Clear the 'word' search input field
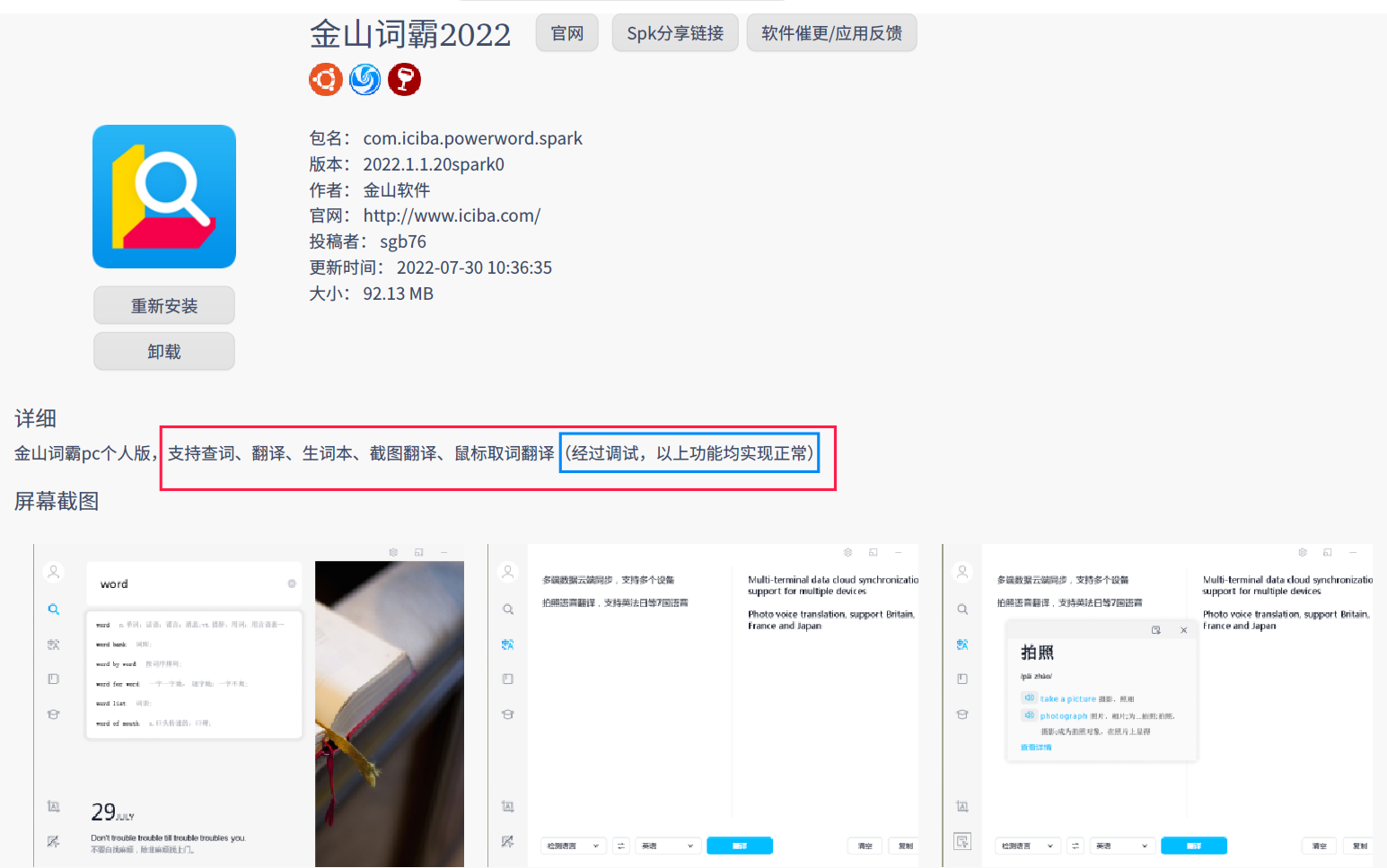 coord(292,583)
